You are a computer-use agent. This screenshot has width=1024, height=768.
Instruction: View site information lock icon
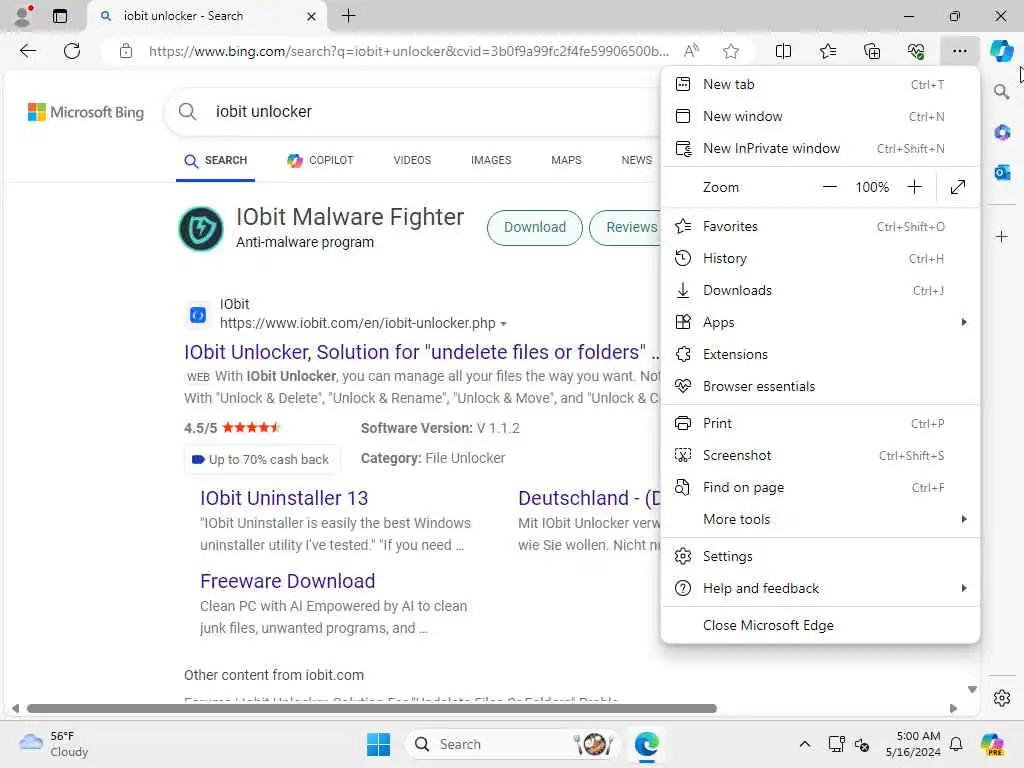126,51
